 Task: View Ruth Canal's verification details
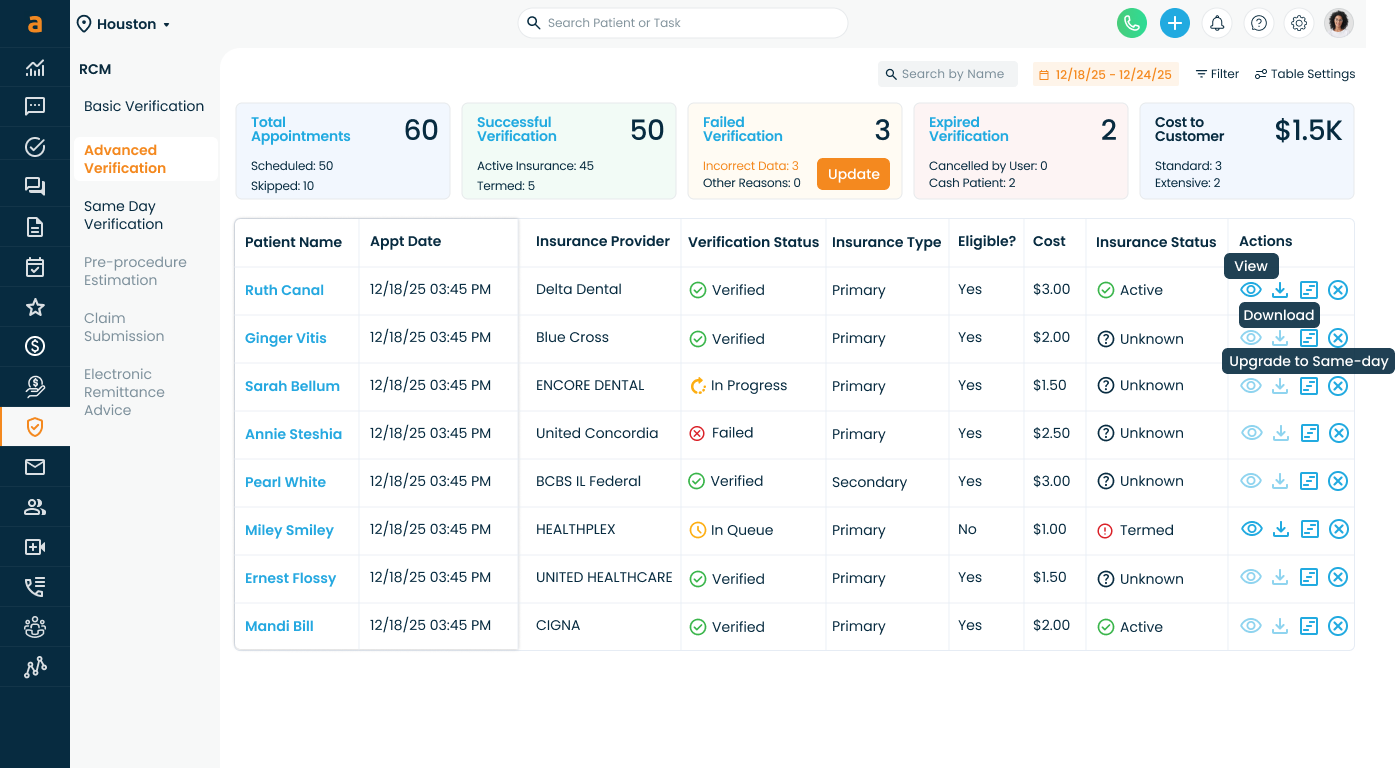(1251, 290)
